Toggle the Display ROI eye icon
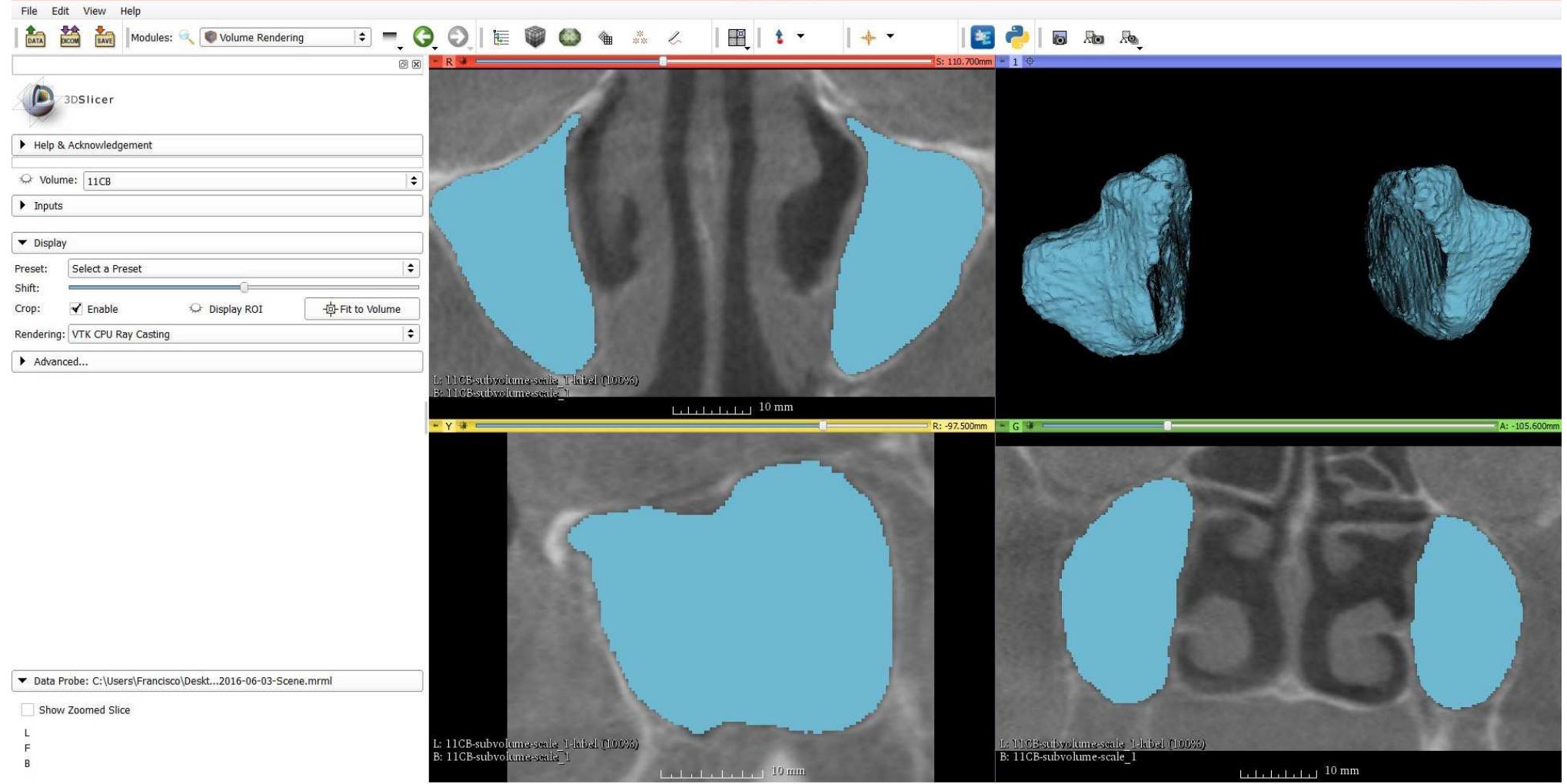 [195, 308]
